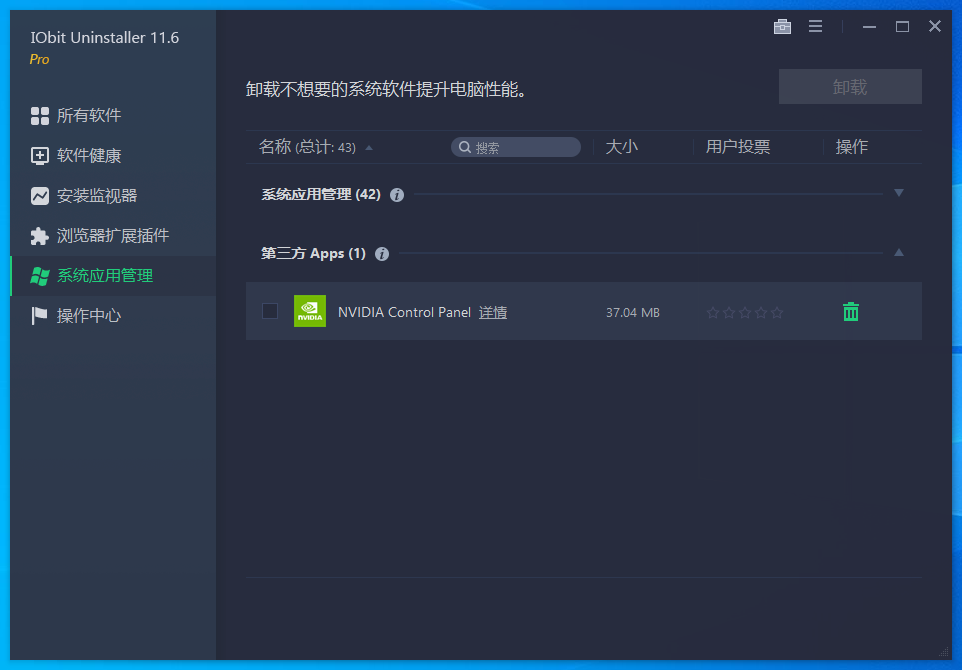Click the info icon beside 第三方 Apps (1)
Image resolution: width=962 pixels, height=670 pixels.
(381, 253)
